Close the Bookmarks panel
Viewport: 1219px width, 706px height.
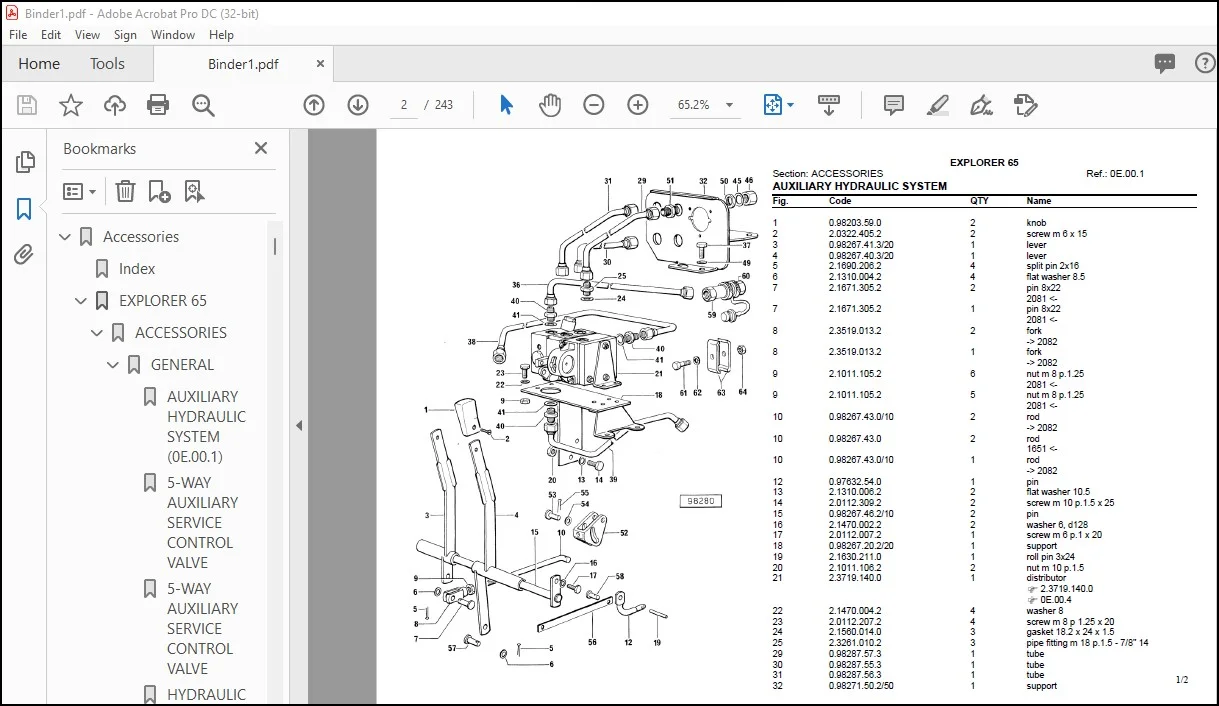[261, 148]
